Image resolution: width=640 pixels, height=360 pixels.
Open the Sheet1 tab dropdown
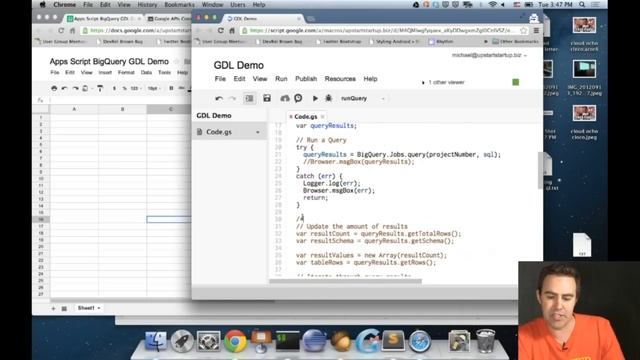(x=99, y=308)
